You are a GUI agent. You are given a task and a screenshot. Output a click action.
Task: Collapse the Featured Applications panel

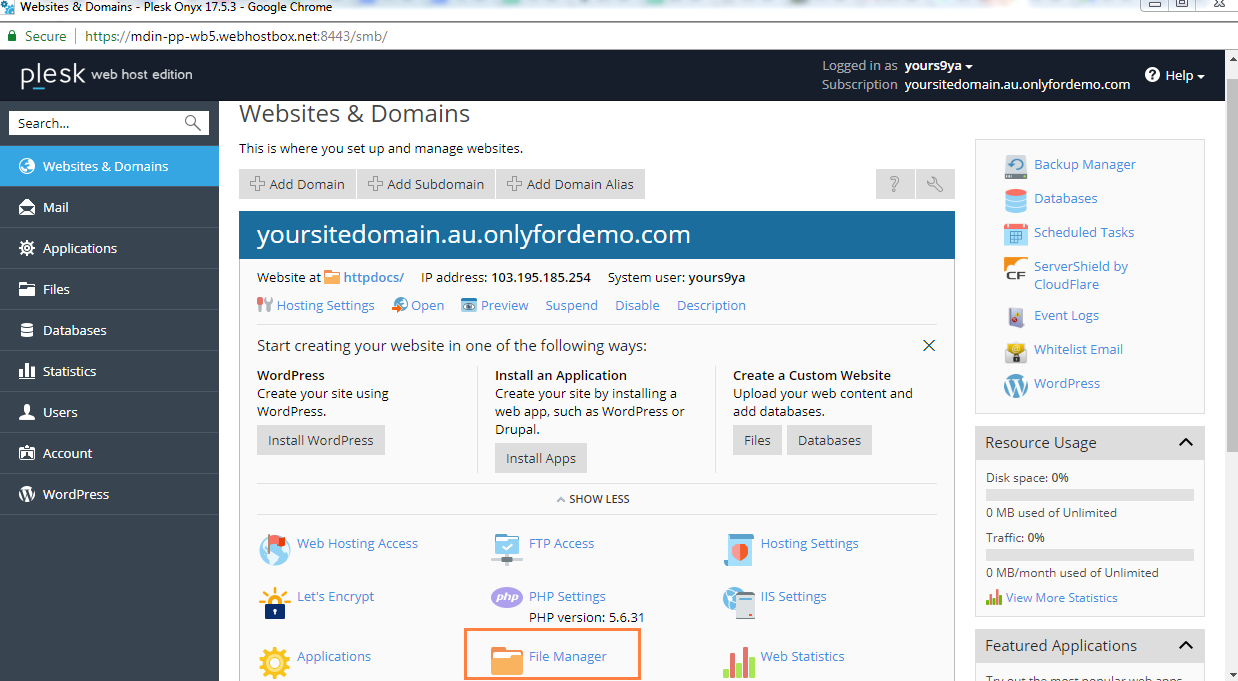1186,646
